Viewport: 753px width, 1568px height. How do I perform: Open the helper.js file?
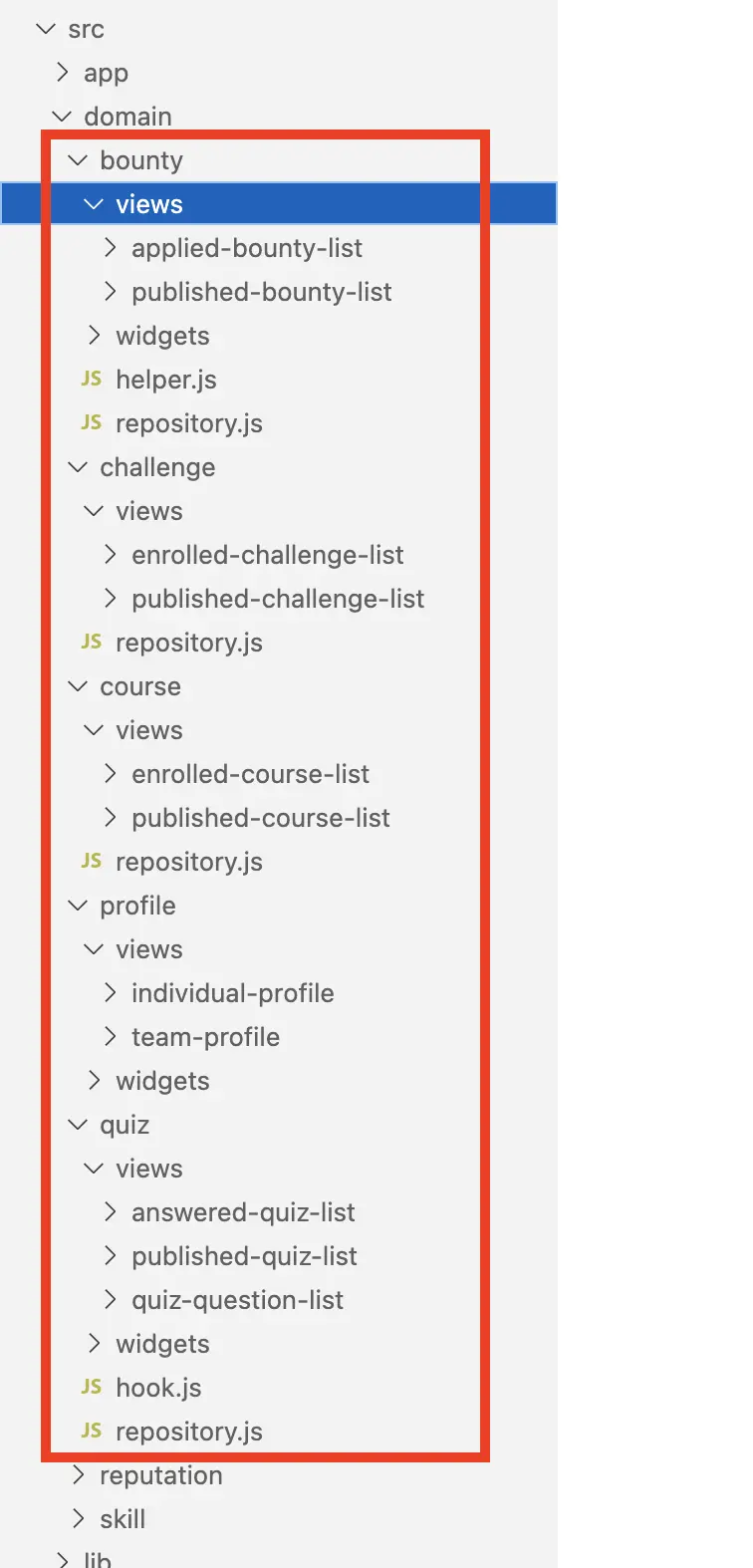coord(165,380)
